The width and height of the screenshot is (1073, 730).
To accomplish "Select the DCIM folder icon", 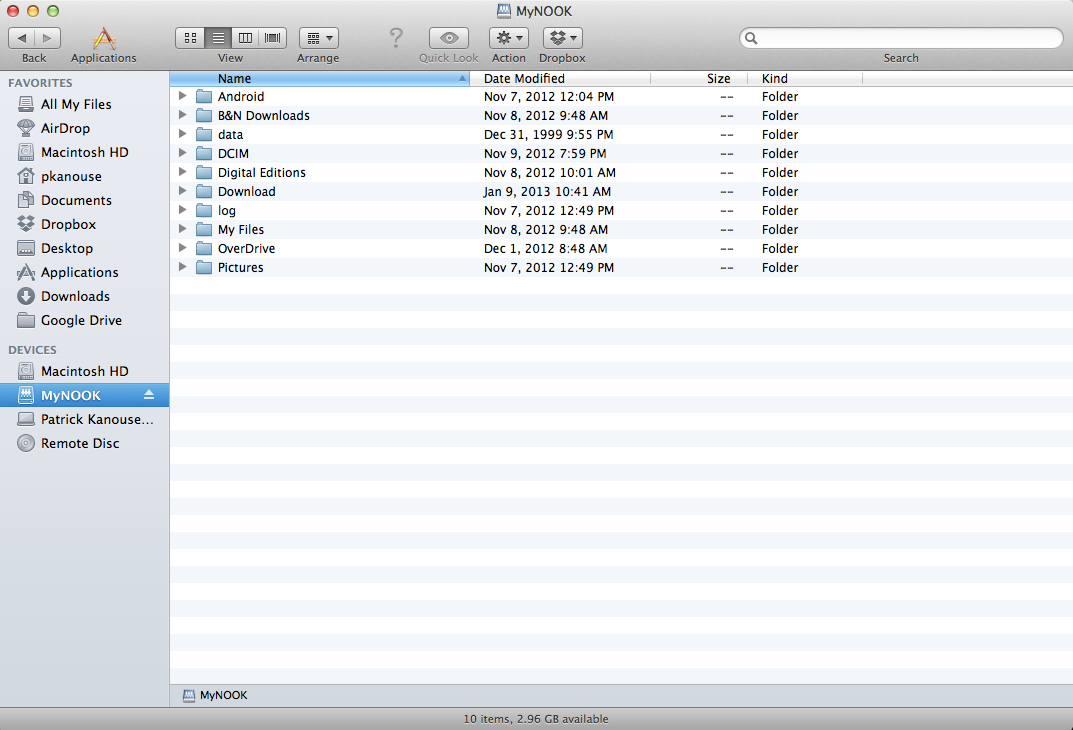I will click(204, 153).
